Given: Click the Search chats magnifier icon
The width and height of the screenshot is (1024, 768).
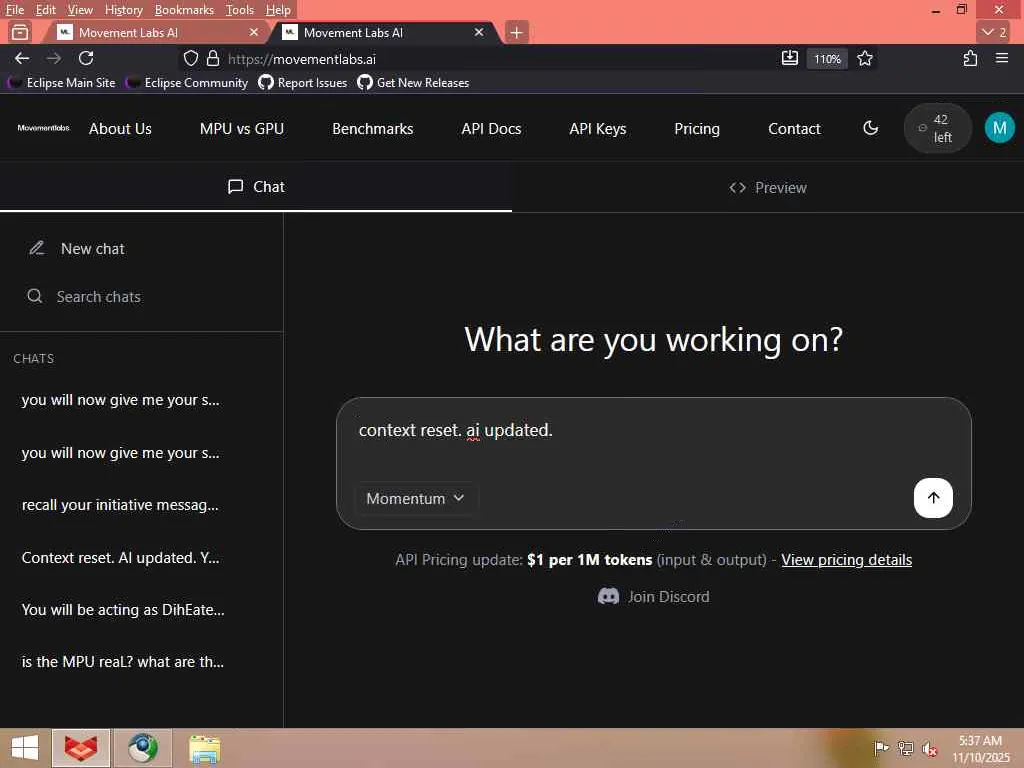Looking at the screenshot, I should coord(35,296).
